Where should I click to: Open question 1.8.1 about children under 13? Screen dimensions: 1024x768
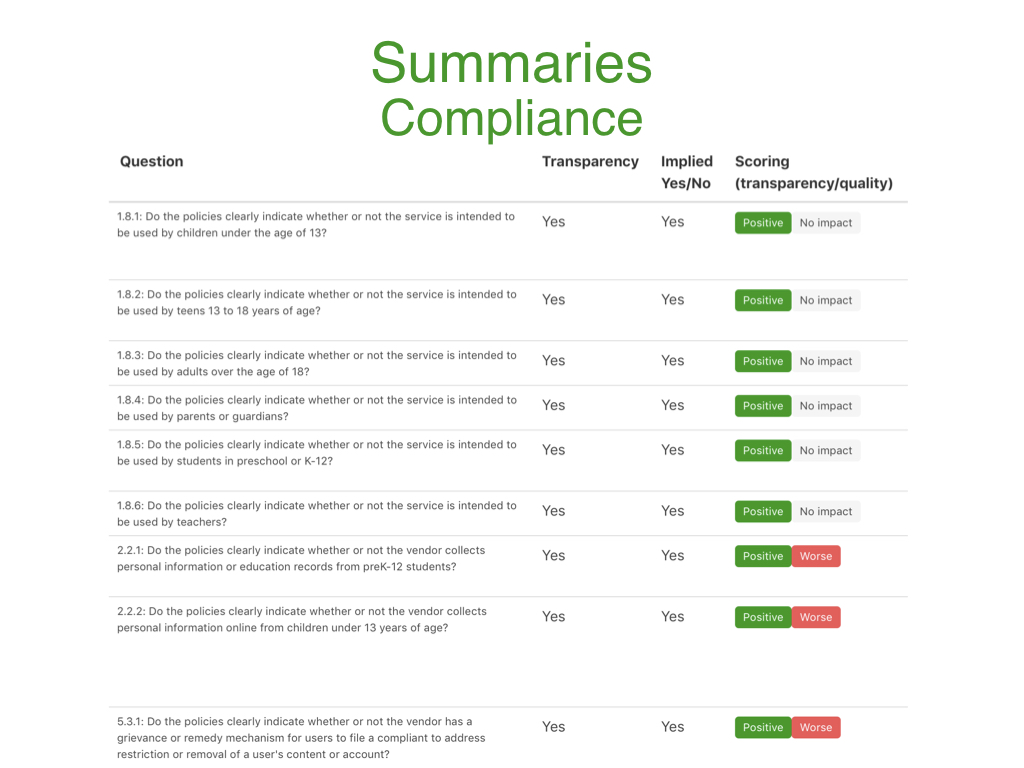(x=316, y=224)
